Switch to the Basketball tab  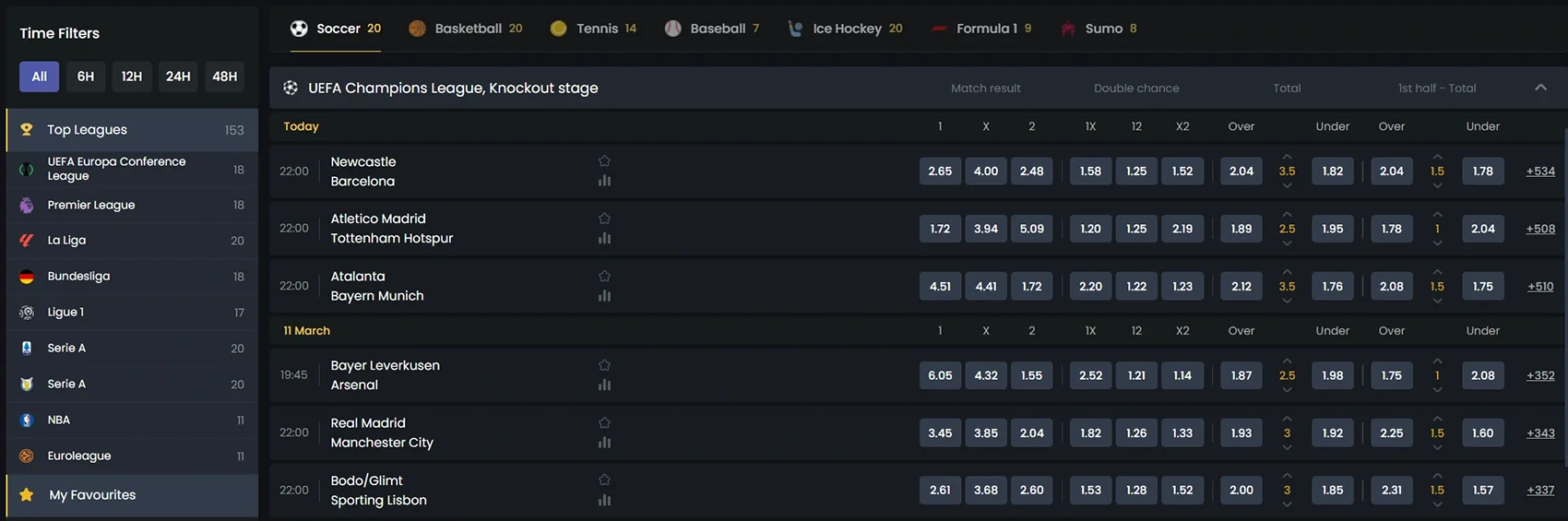pyautogui.click(x=466, y=29)
